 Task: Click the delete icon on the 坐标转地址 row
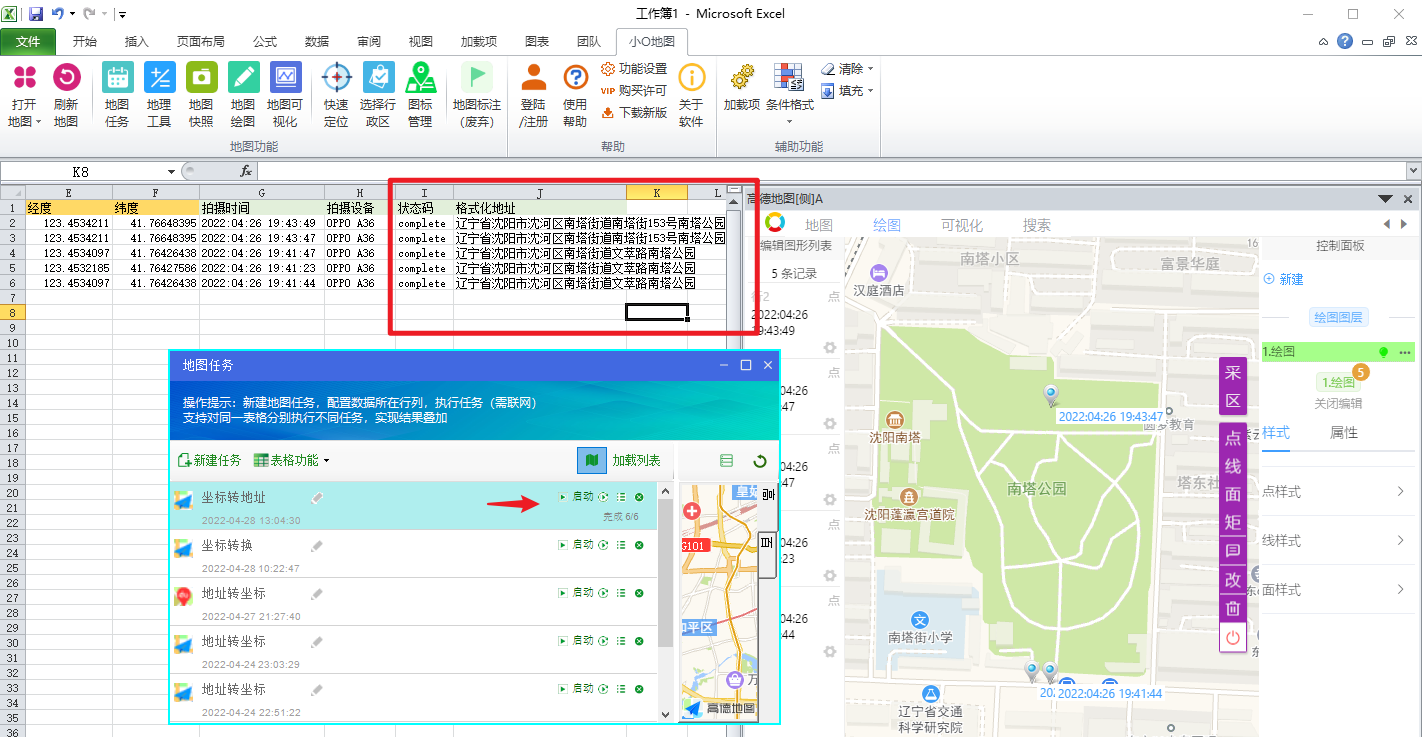639,497
